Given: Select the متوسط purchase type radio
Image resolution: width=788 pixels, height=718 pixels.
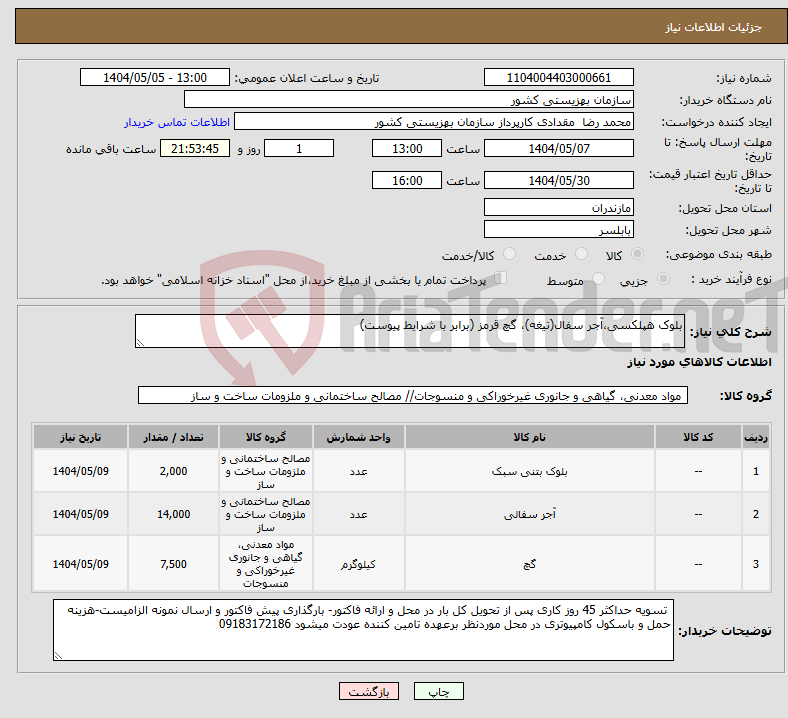Looking at the screenshot, I should coord(598,278).
